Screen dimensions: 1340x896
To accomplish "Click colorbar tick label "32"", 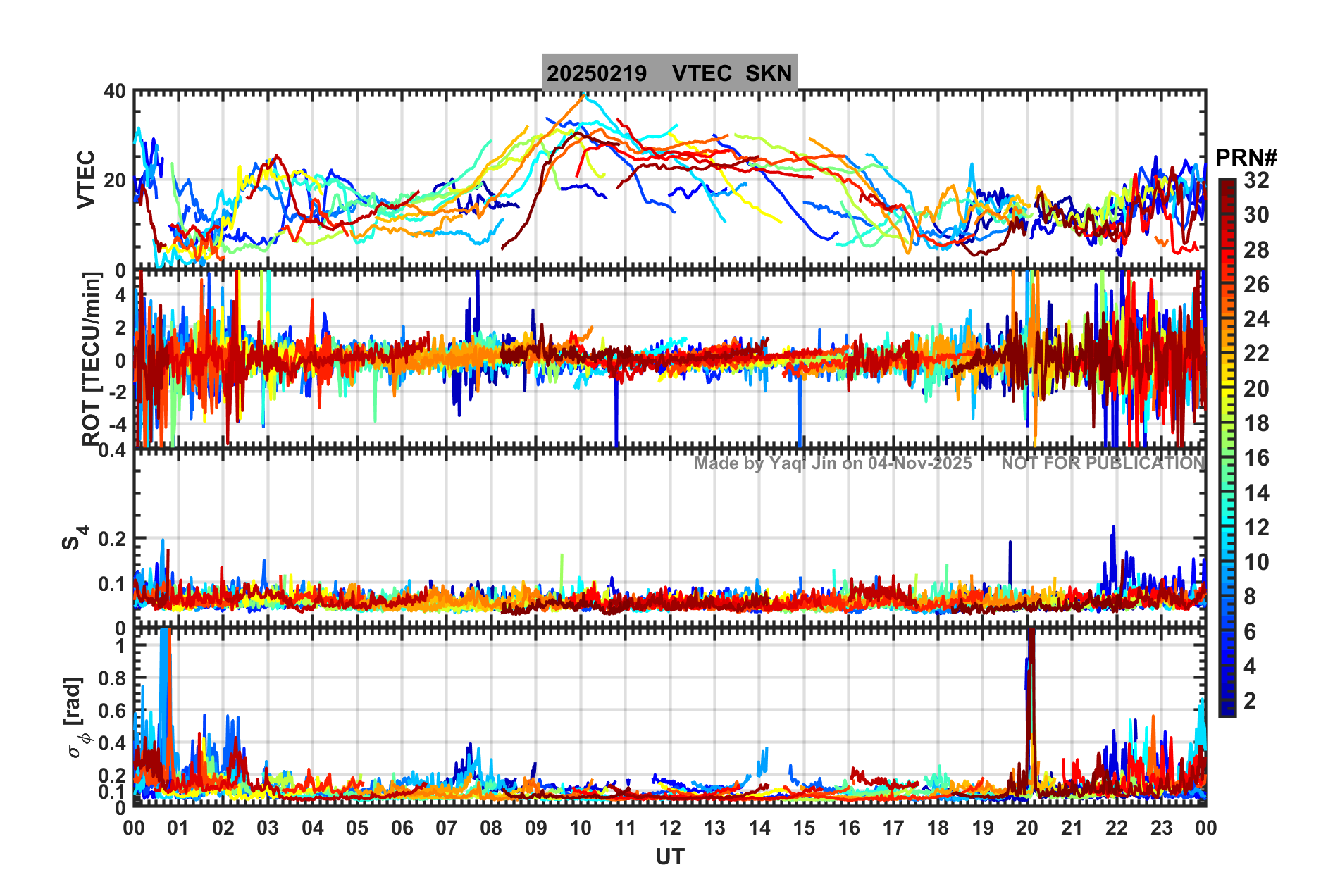I will (x=1256, y=180).
